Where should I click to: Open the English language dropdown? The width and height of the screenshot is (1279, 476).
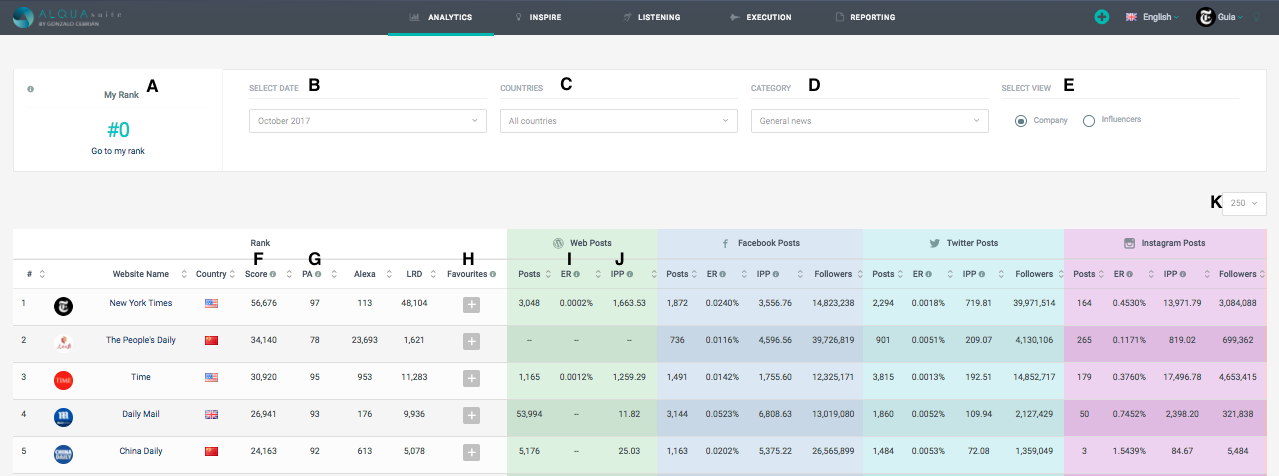click(x=1153, y=17)
